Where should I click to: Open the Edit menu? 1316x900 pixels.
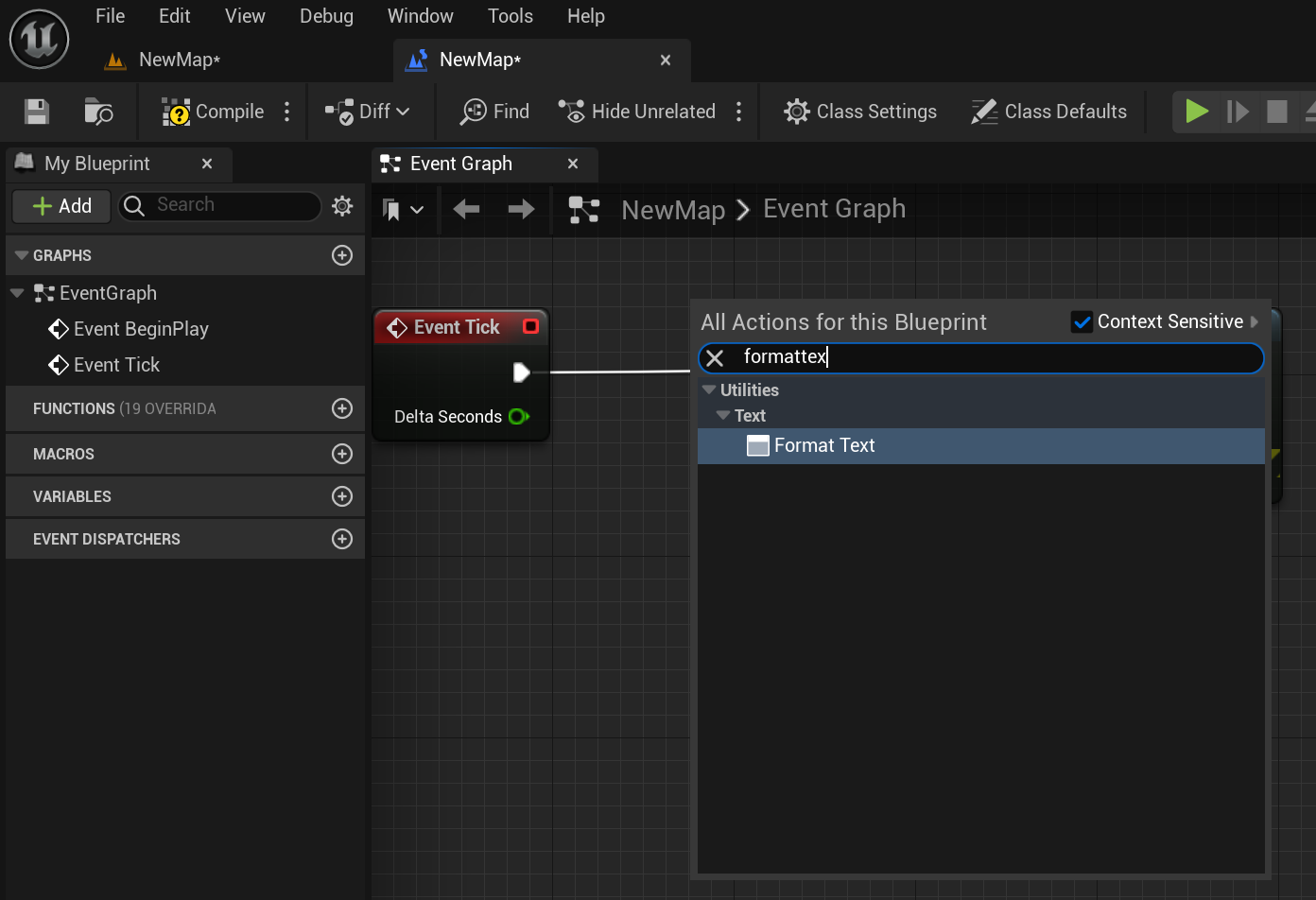click(175, 16)
